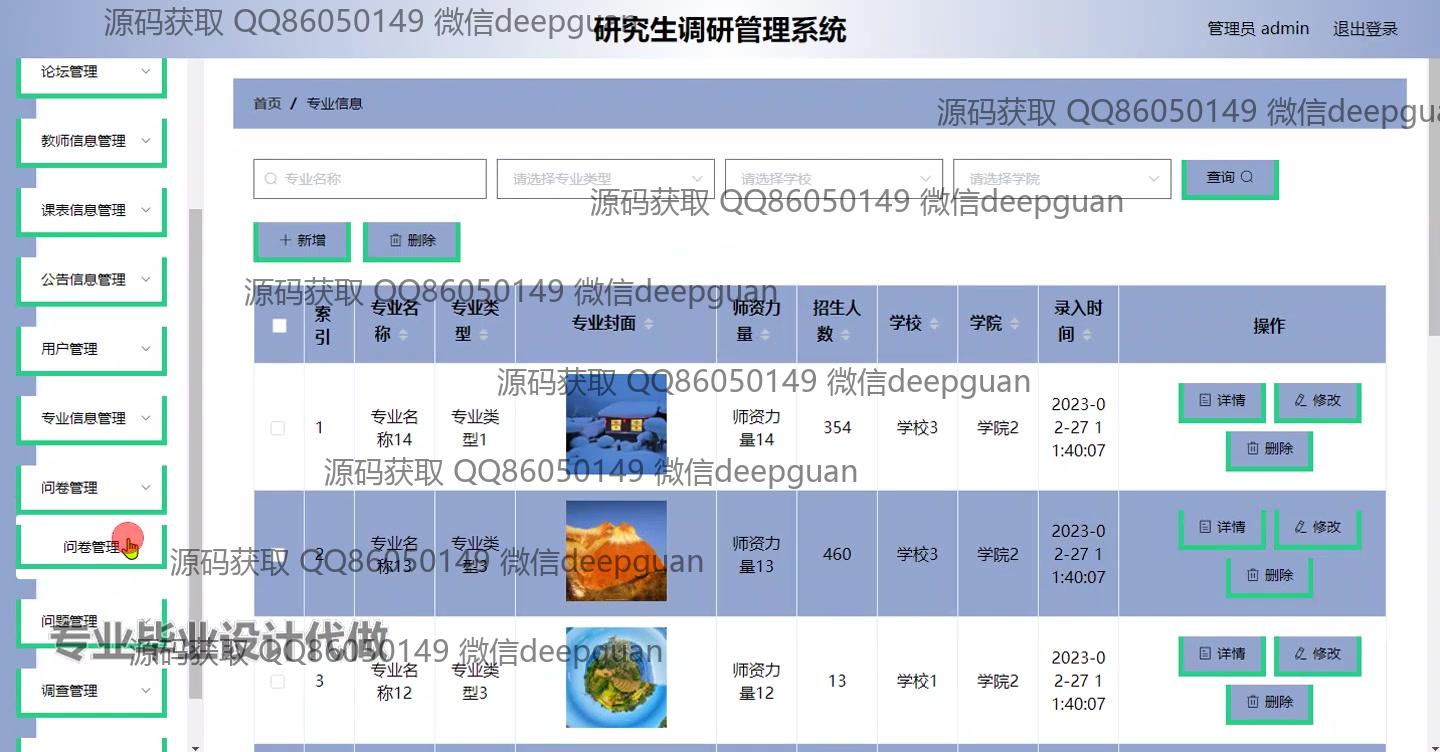Open the 请选择学校 dropdown
Viewport: 1440px width, 752px height.
point(833,179)
